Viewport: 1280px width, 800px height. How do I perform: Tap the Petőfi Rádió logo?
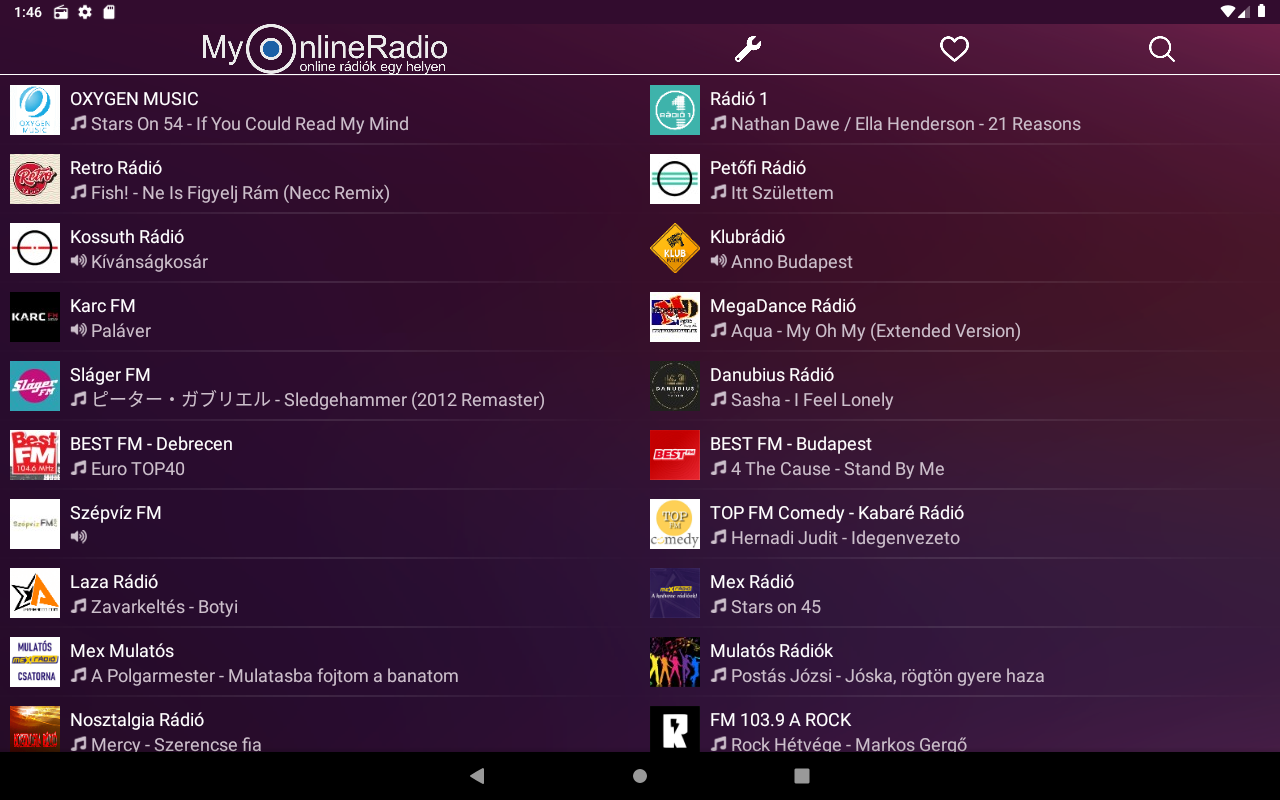pyautogui.click(x=675, y=179)
